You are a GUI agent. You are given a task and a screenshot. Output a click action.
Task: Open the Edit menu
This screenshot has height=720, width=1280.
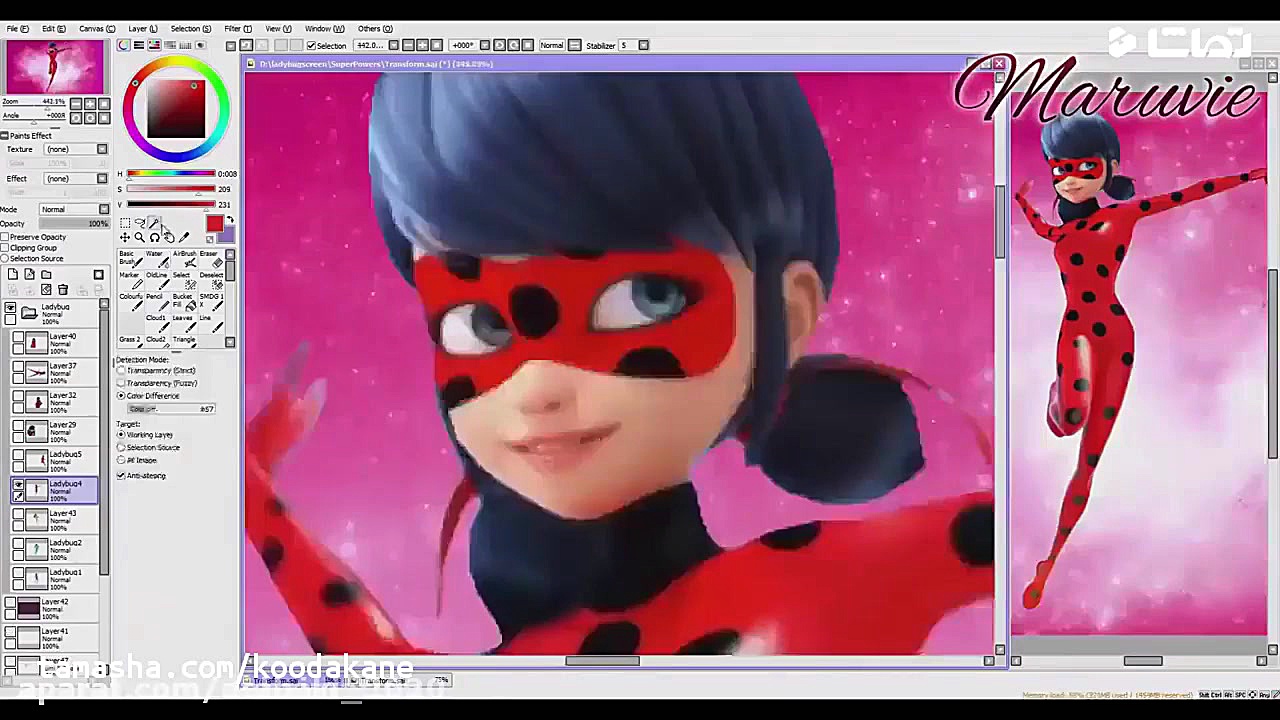click(54, 28)
